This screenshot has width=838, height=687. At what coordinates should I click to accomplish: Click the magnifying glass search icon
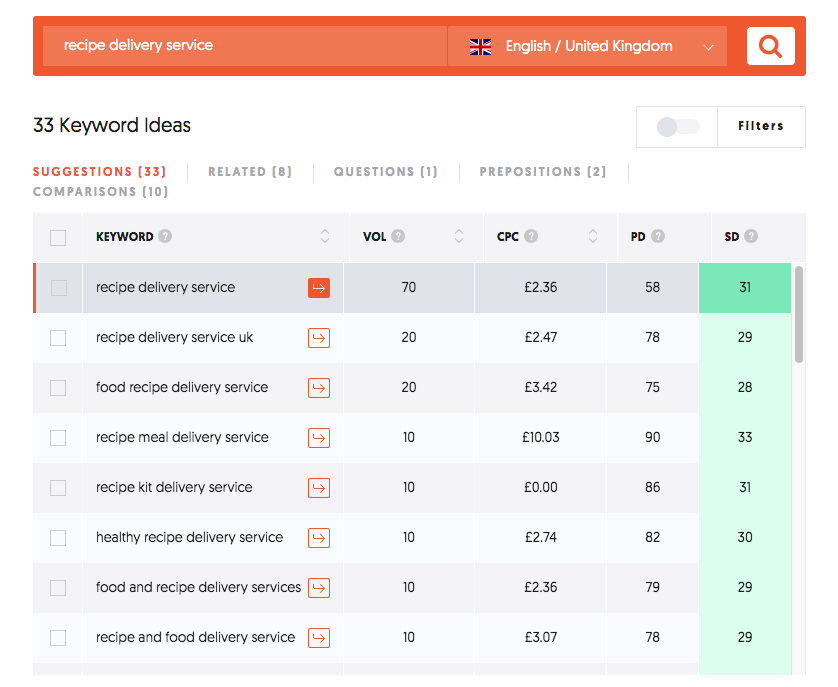point(770,45)
